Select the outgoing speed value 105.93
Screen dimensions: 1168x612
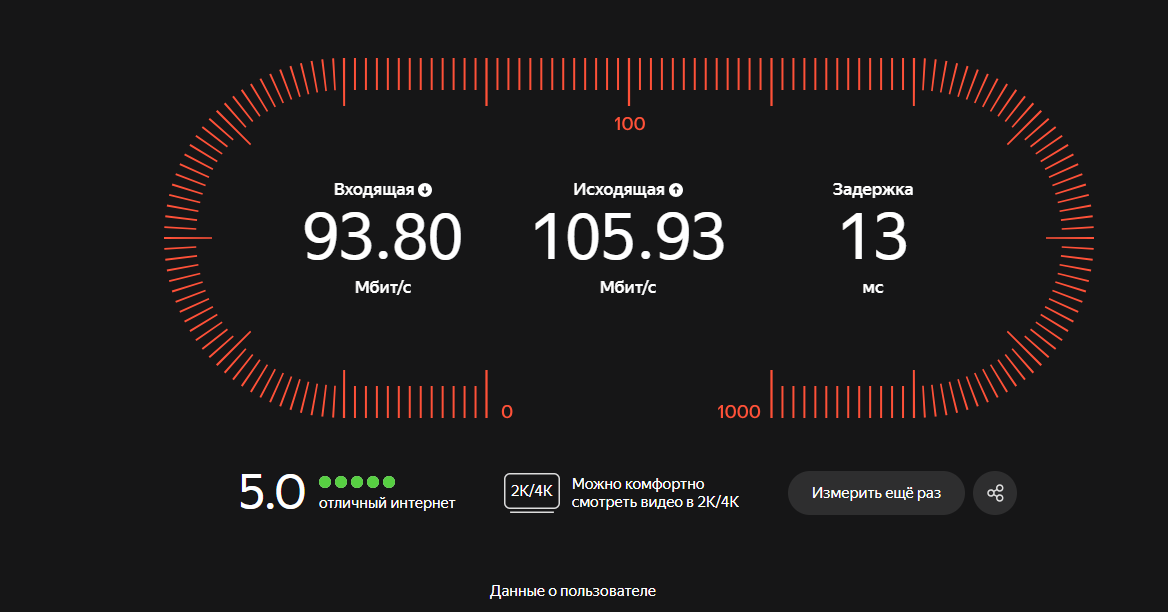pyautogui.click(x=628, y=238)
